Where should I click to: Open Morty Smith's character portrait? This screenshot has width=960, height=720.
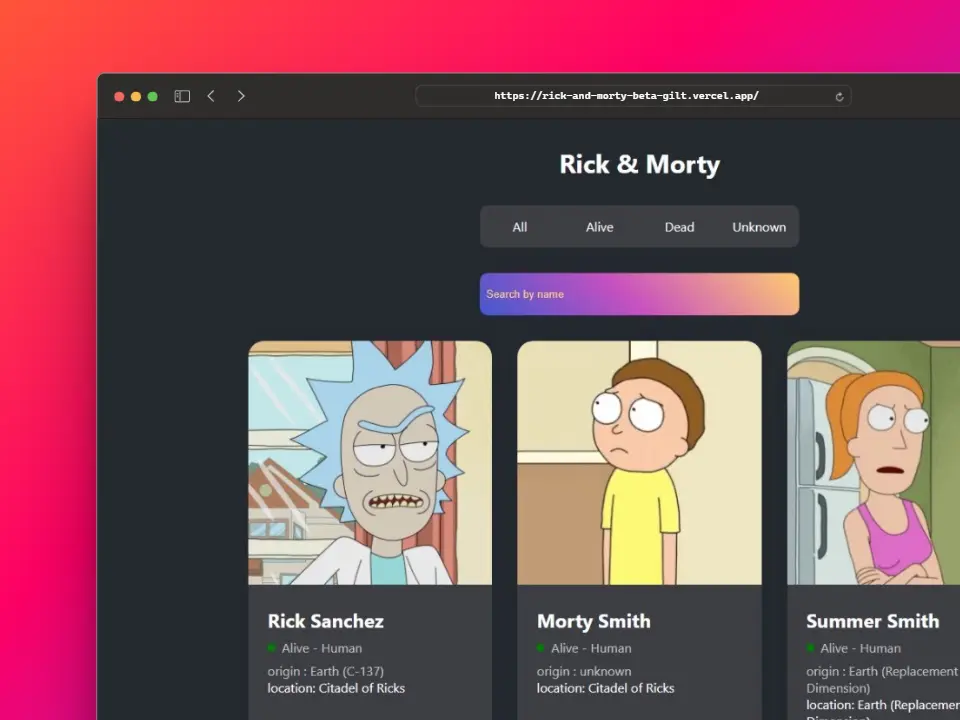[639, 462]
